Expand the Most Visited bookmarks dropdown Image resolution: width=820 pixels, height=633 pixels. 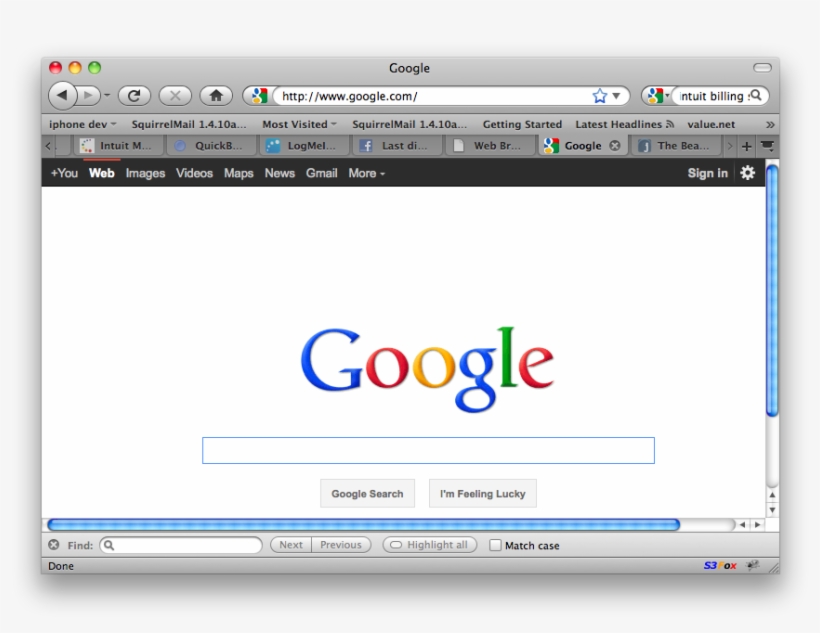(299, 124)
